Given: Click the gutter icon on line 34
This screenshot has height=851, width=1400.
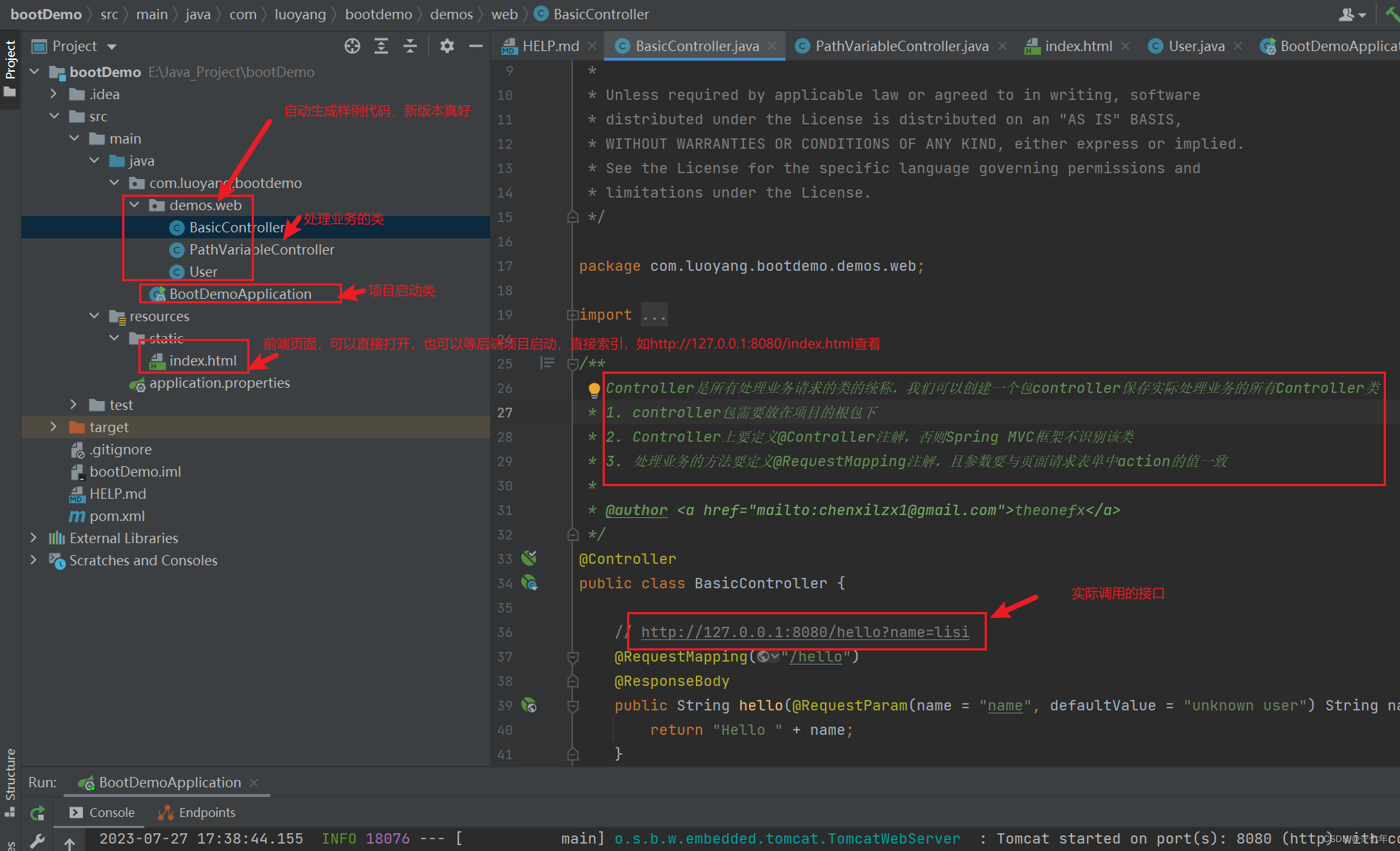Looking at the screenshot, I should pyautogui.click(x=529, y=582).
